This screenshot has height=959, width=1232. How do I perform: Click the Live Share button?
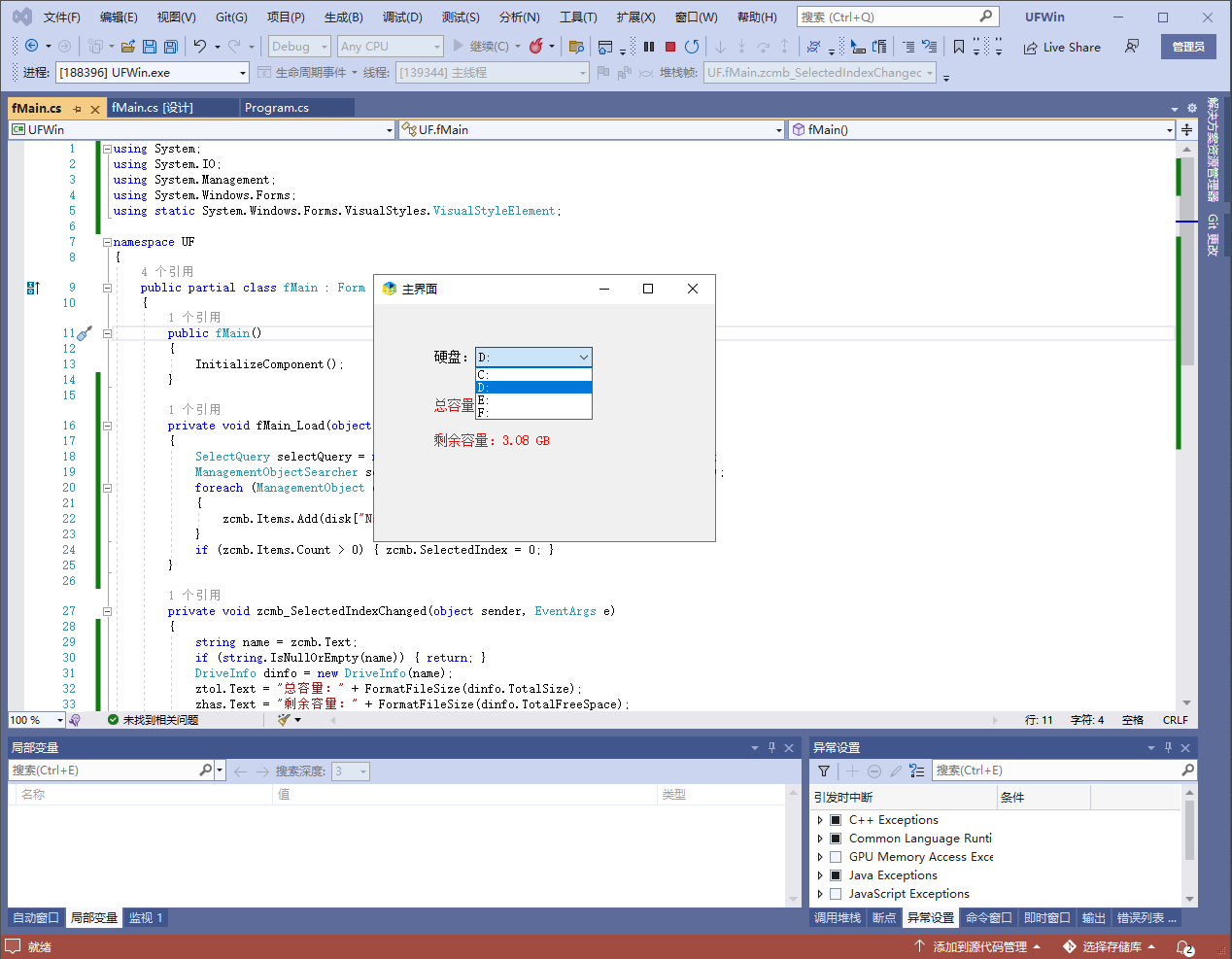[1062, 47]
